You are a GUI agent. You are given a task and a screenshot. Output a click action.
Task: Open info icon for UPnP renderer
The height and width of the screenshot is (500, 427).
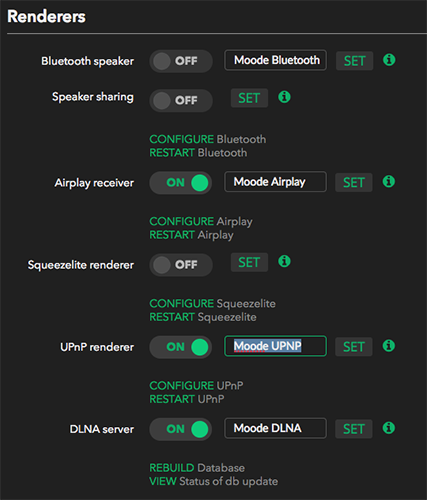[389, 346]
